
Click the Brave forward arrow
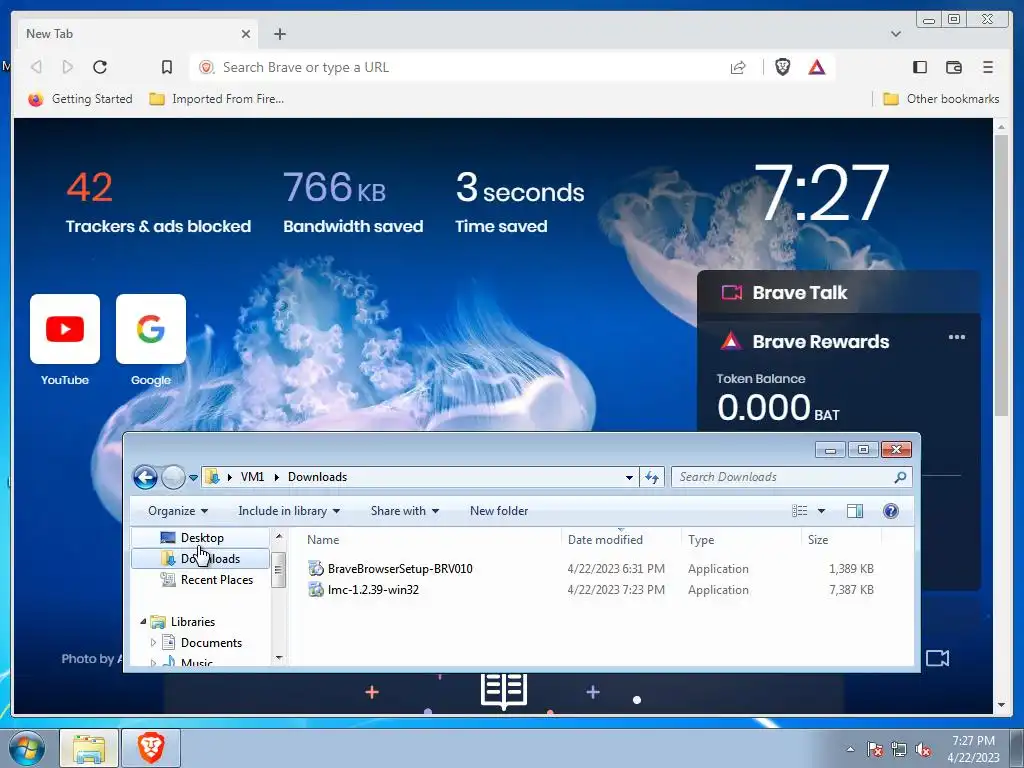point(68,67)
